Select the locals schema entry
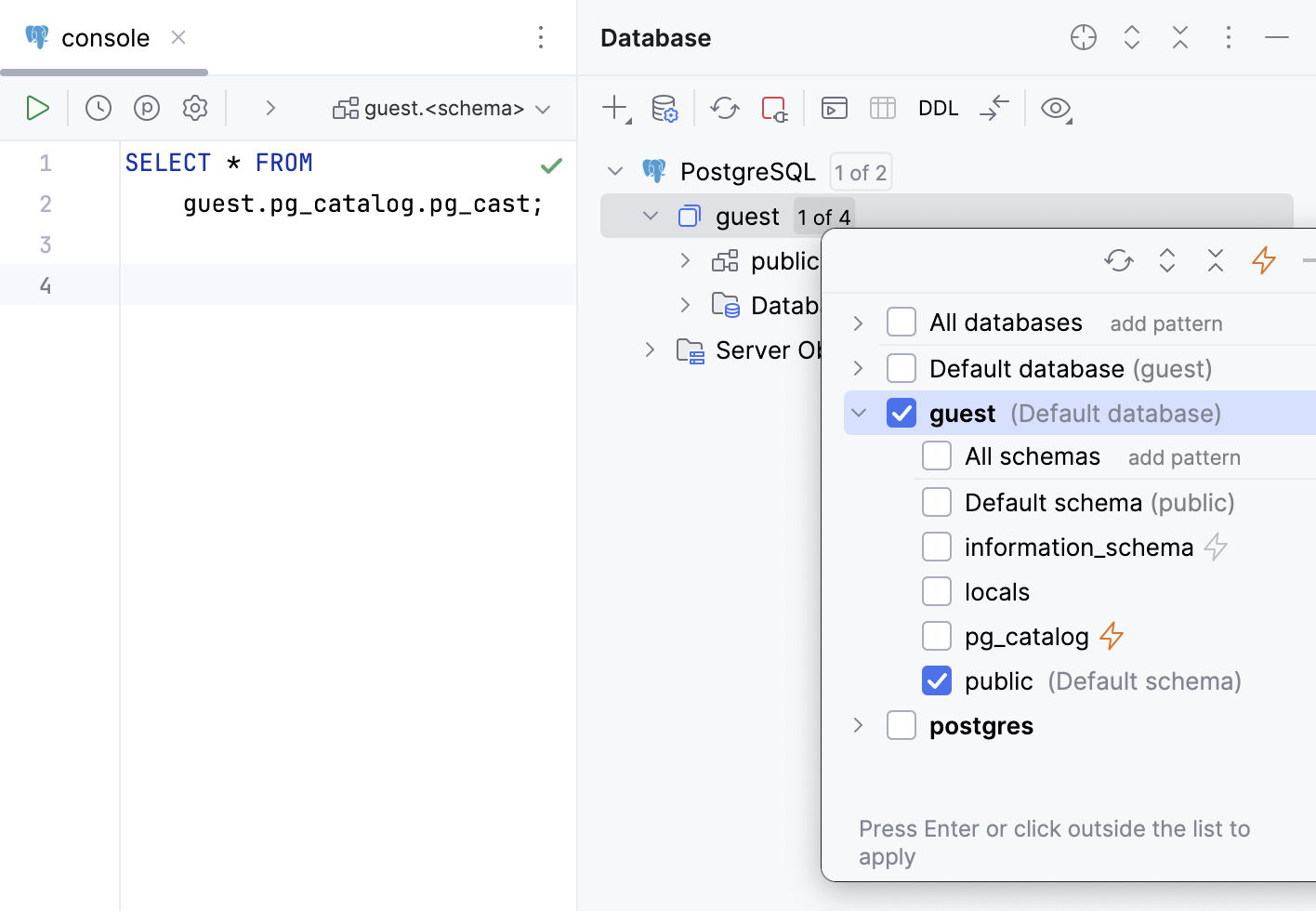1316x911 pixels. point(996,591)
